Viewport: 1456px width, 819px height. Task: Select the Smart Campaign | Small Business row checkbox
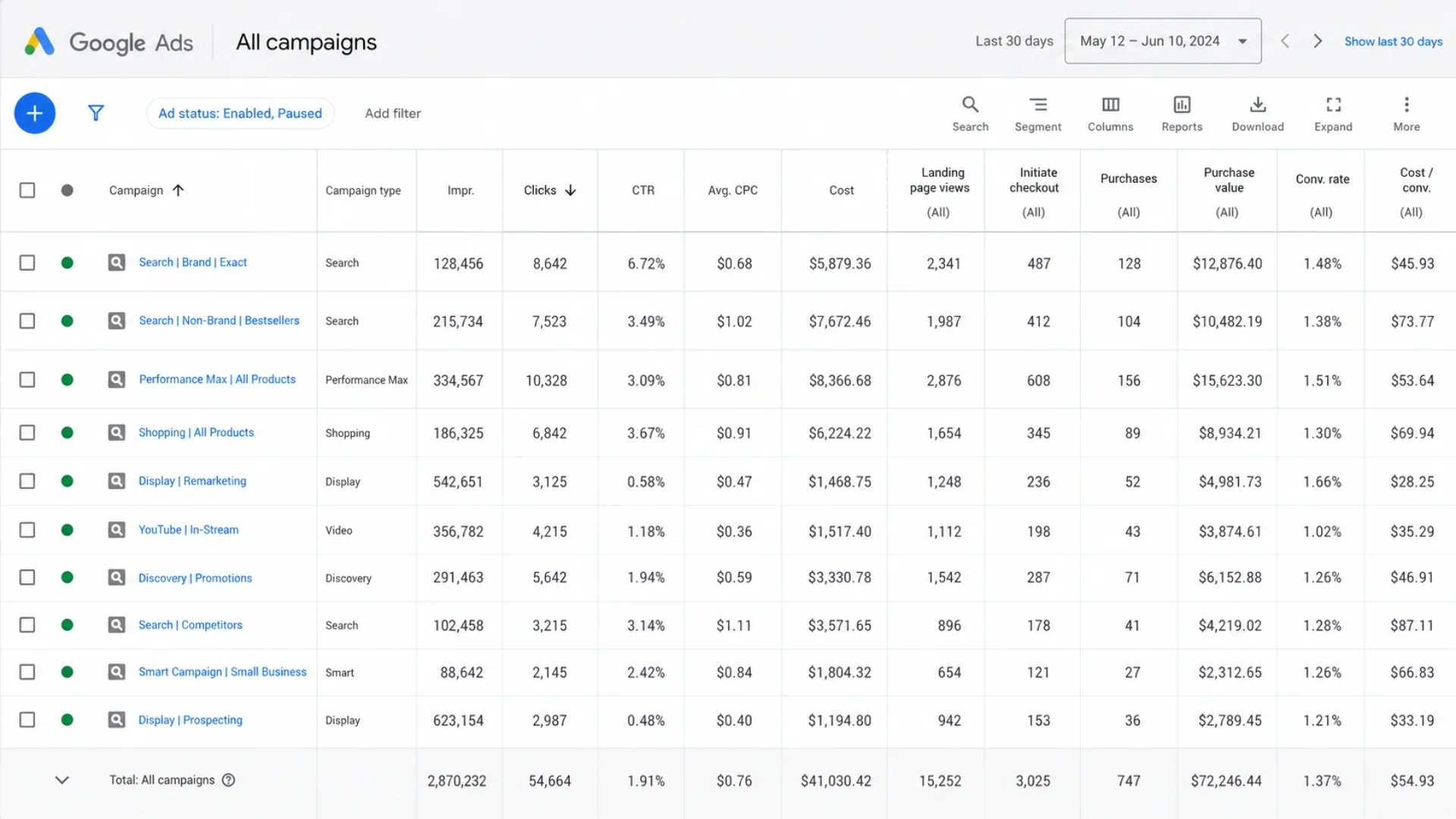pyautogui.click(x=27, y=672)
